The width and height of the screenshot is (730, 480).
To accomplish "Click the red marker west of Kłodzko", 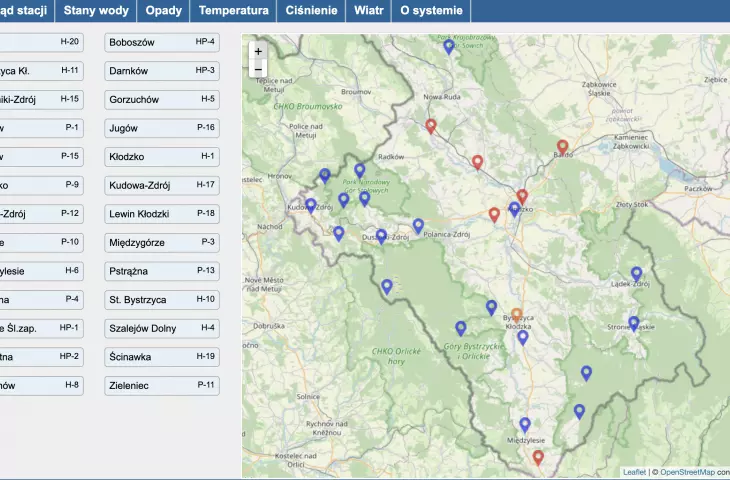I will click(494, 215).
